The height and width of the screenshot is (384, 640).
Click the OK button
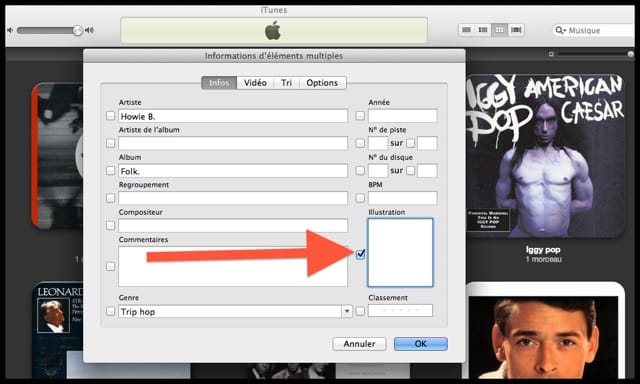tap(420, 344)
